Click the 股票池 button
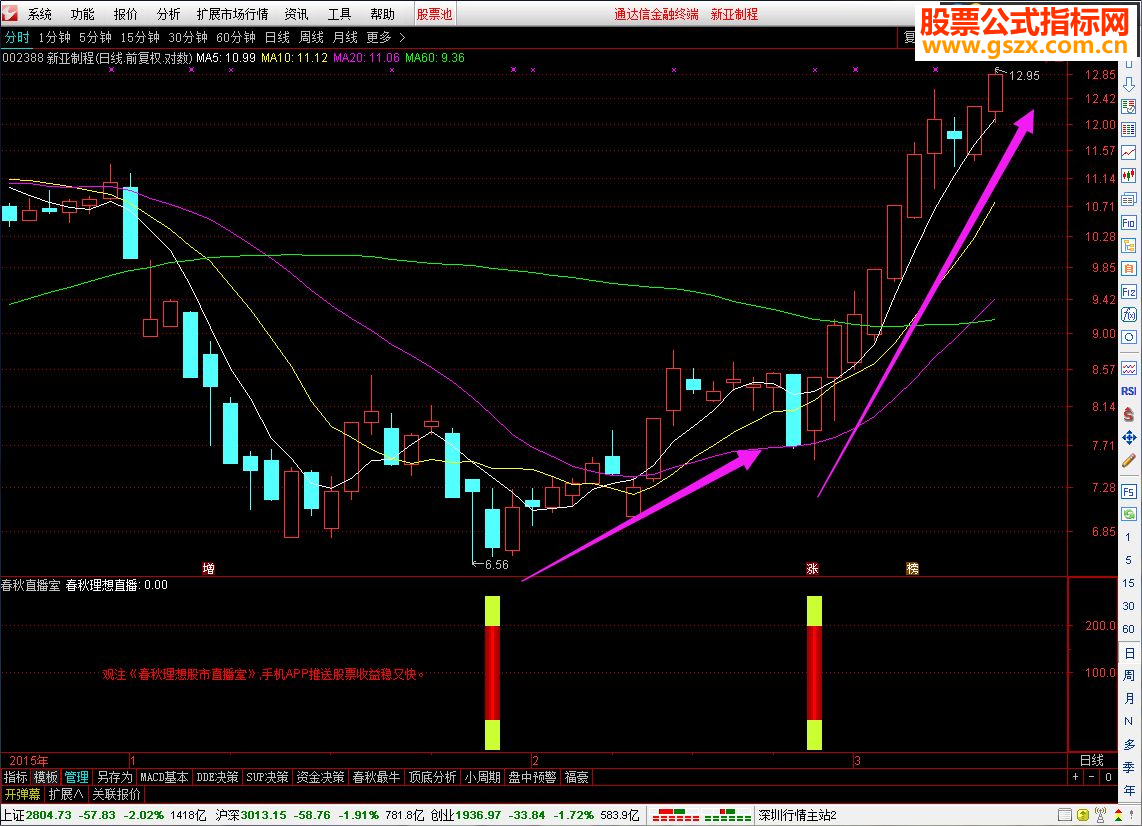 435,14
